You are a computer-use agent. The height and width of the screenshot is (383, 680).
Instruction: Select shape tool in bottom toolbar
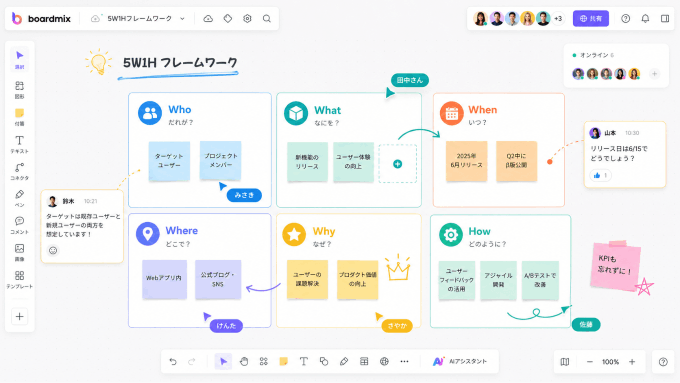[324, 361]
